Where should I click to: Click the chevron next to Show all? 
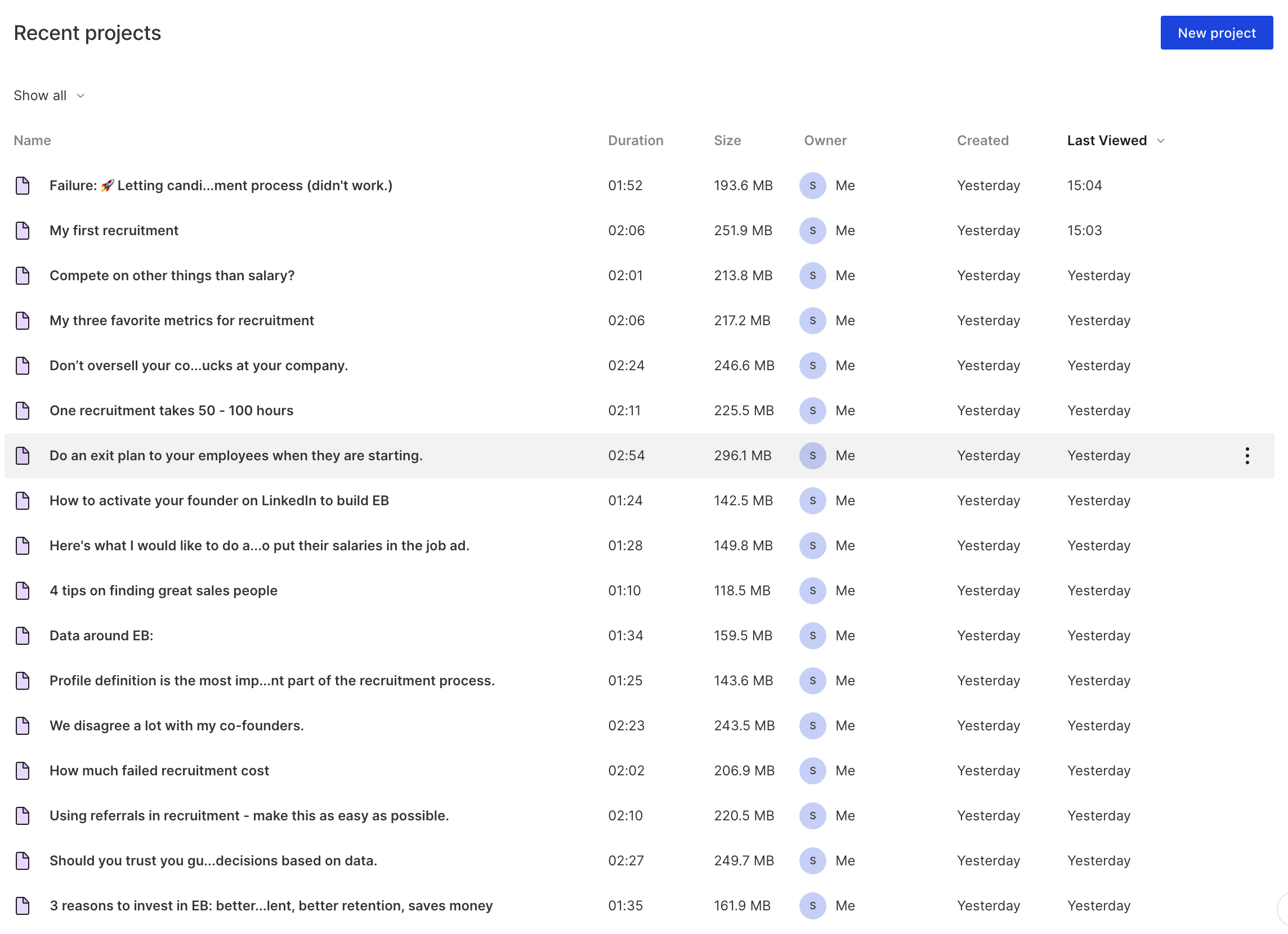[80, 96]
